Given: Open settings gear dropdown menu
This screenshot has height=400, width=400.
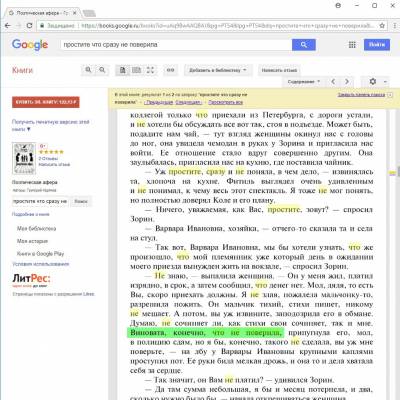Looking at the screenshot, I should pos(376,82).
